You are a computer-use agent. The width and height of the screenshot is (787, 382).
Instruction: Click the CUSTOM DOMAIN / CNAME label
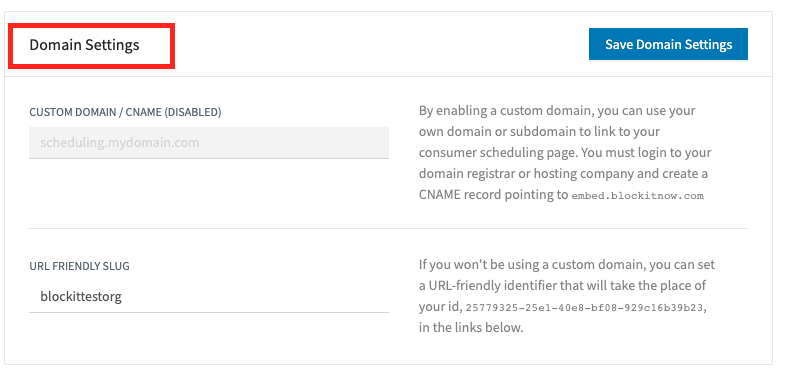(125, 112)
